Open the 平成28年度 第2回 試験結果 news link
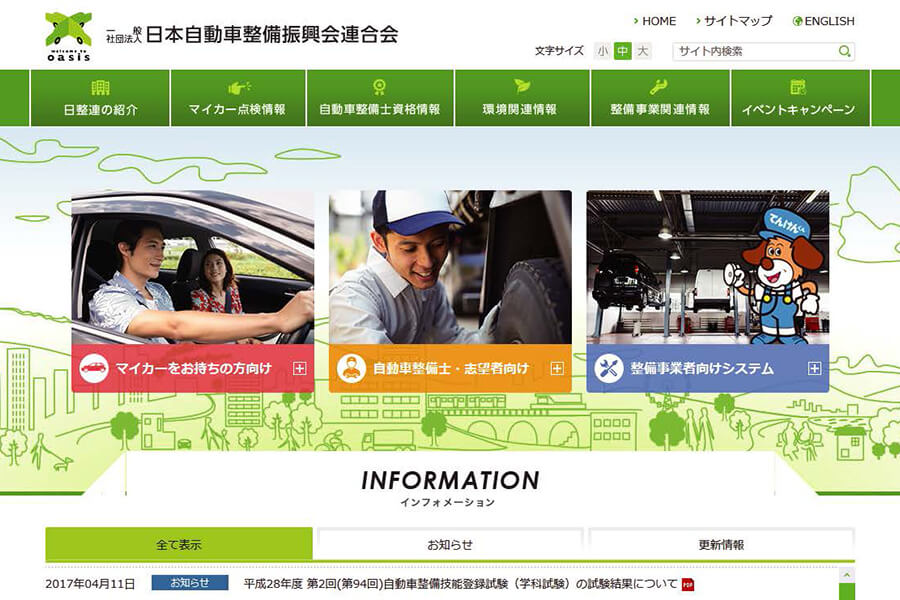Viewport: 900px width, 600px height. tap(460, 584)
